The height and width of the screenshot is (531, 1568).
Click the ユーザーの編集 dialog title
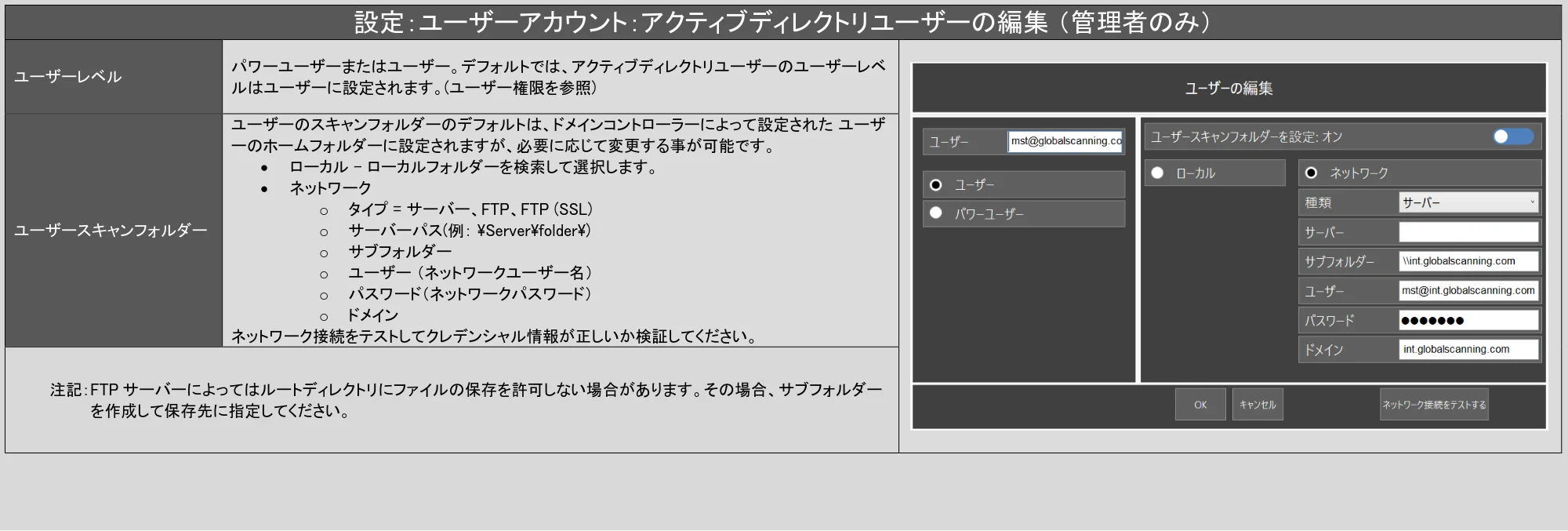(1229, 89)
